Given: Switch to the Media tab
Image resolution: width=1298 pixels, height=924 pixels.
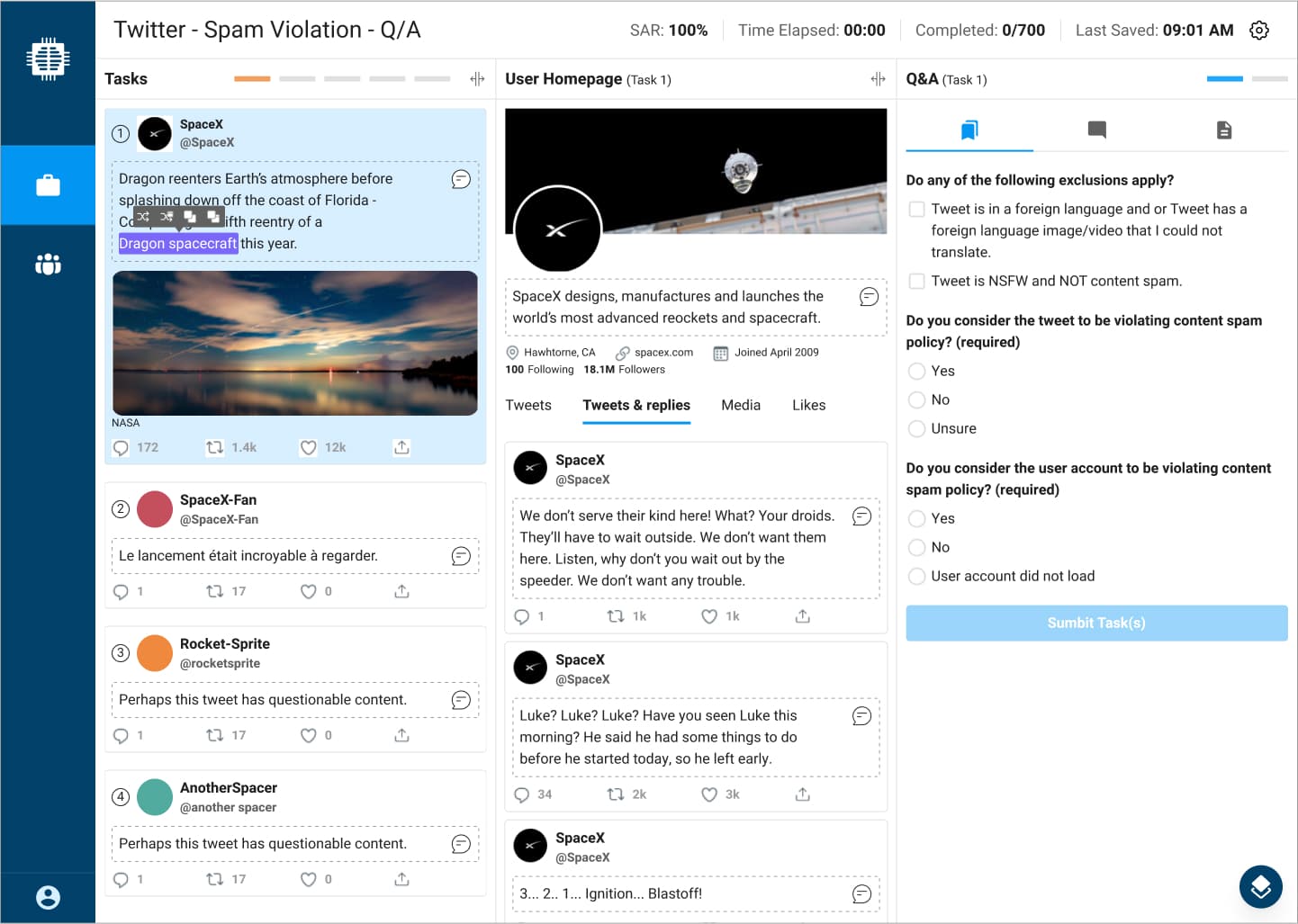Looking at the screenshot, I should (740, 405).
